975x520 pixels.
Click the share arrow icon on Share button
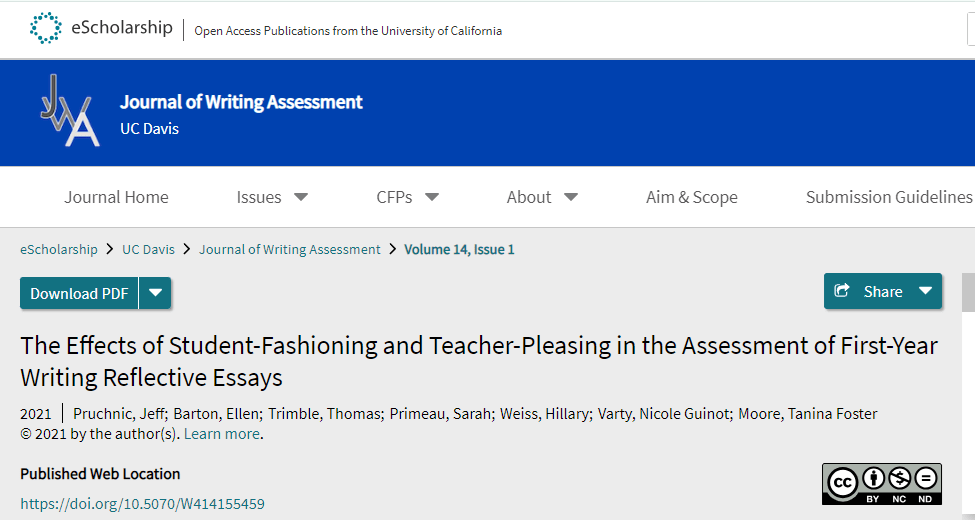[841, 290]
